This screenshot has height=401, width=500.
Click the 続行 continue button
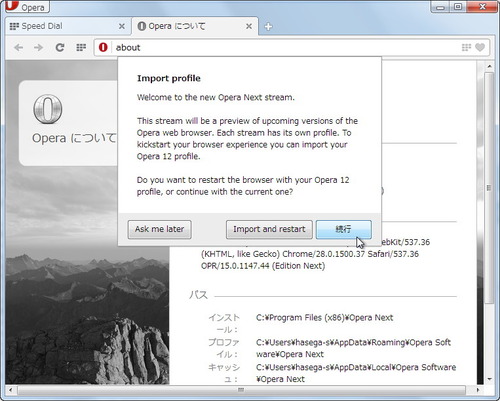pos(343,229)
